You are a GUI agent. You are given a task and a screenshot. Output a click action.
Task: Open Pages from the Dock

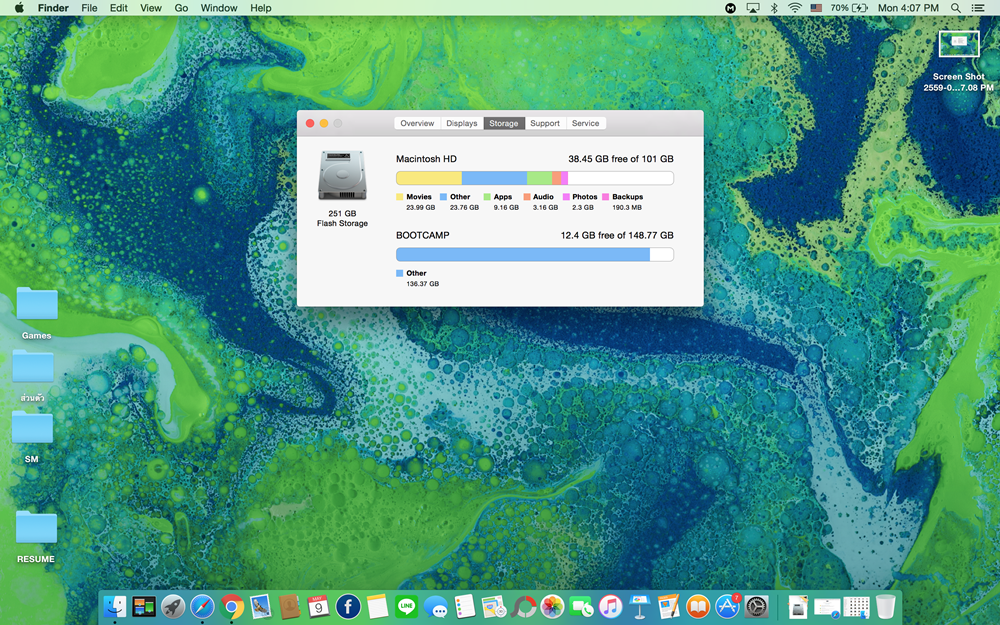pyautogui.click(x=669, y=607)
